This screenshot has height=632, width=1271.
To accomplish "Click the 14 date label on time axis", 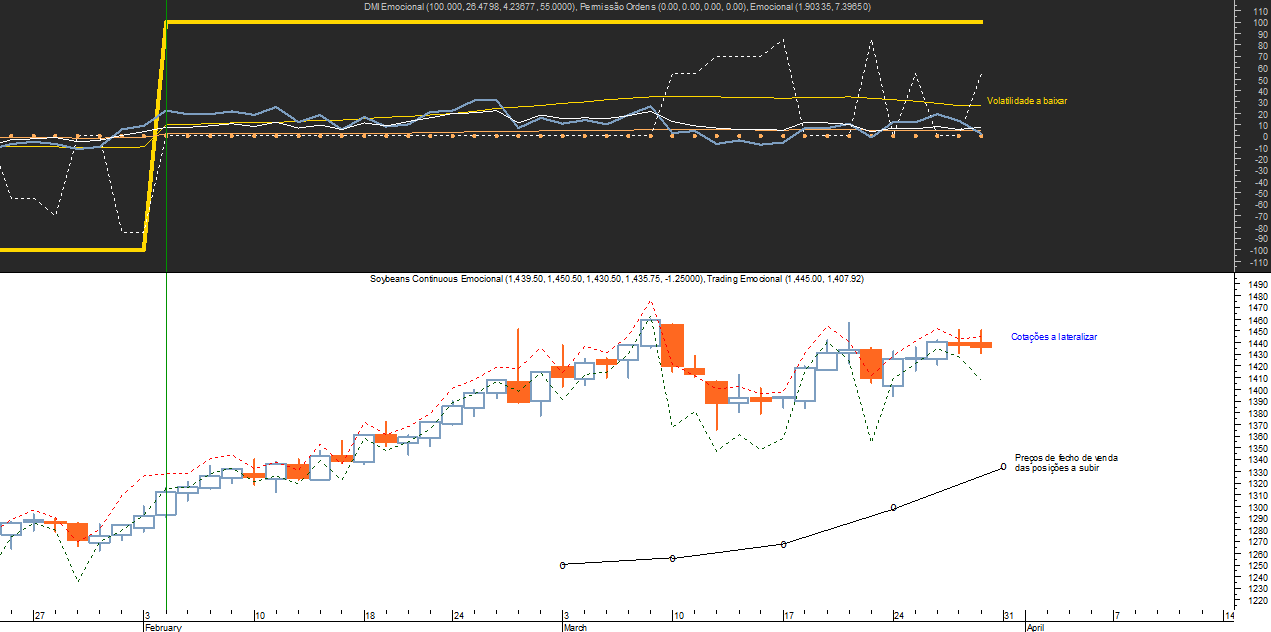I will tap(1230, 615).
